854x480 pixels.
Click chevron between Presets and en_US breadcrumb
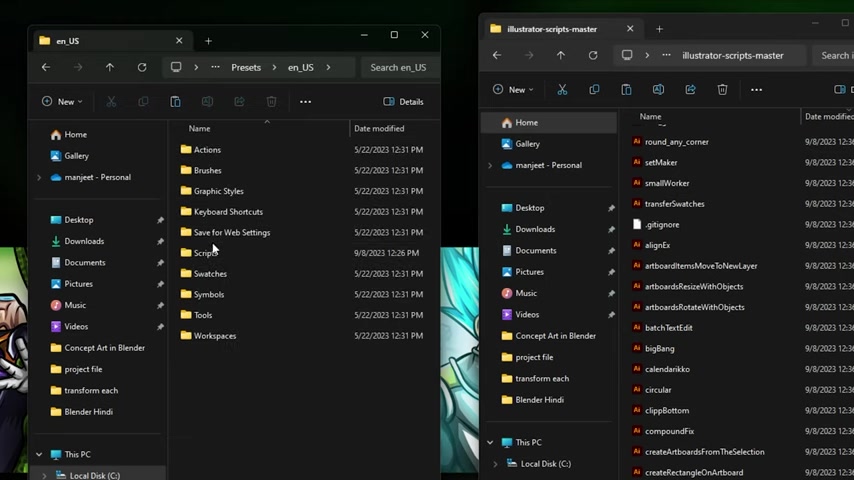click(x=274, y=68)
